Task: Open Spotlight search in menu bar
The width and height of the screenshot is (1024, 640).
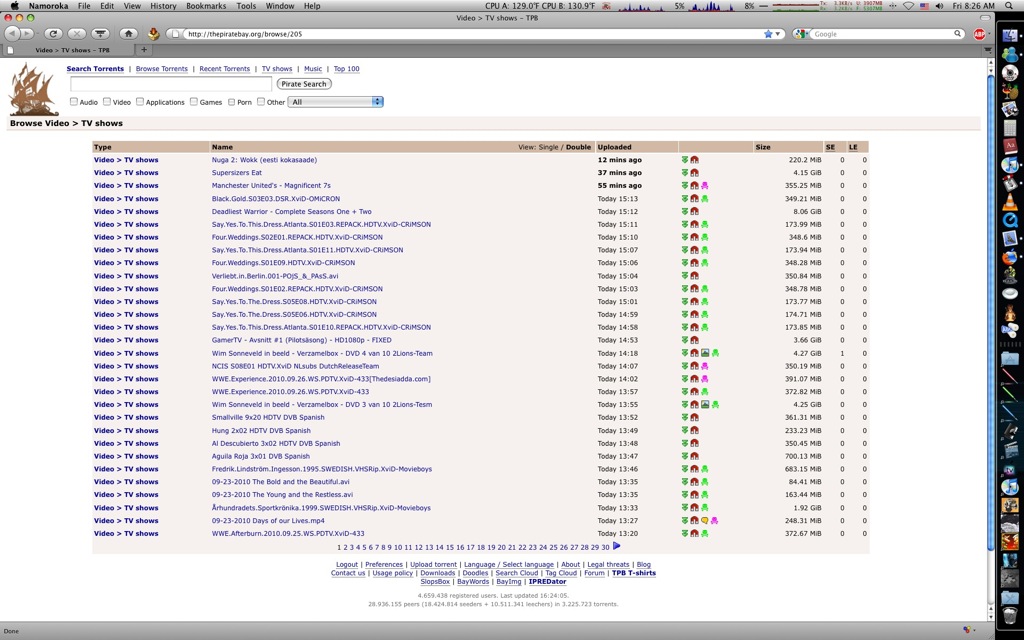Action: pyautogui.click(x=1008, y=5)
